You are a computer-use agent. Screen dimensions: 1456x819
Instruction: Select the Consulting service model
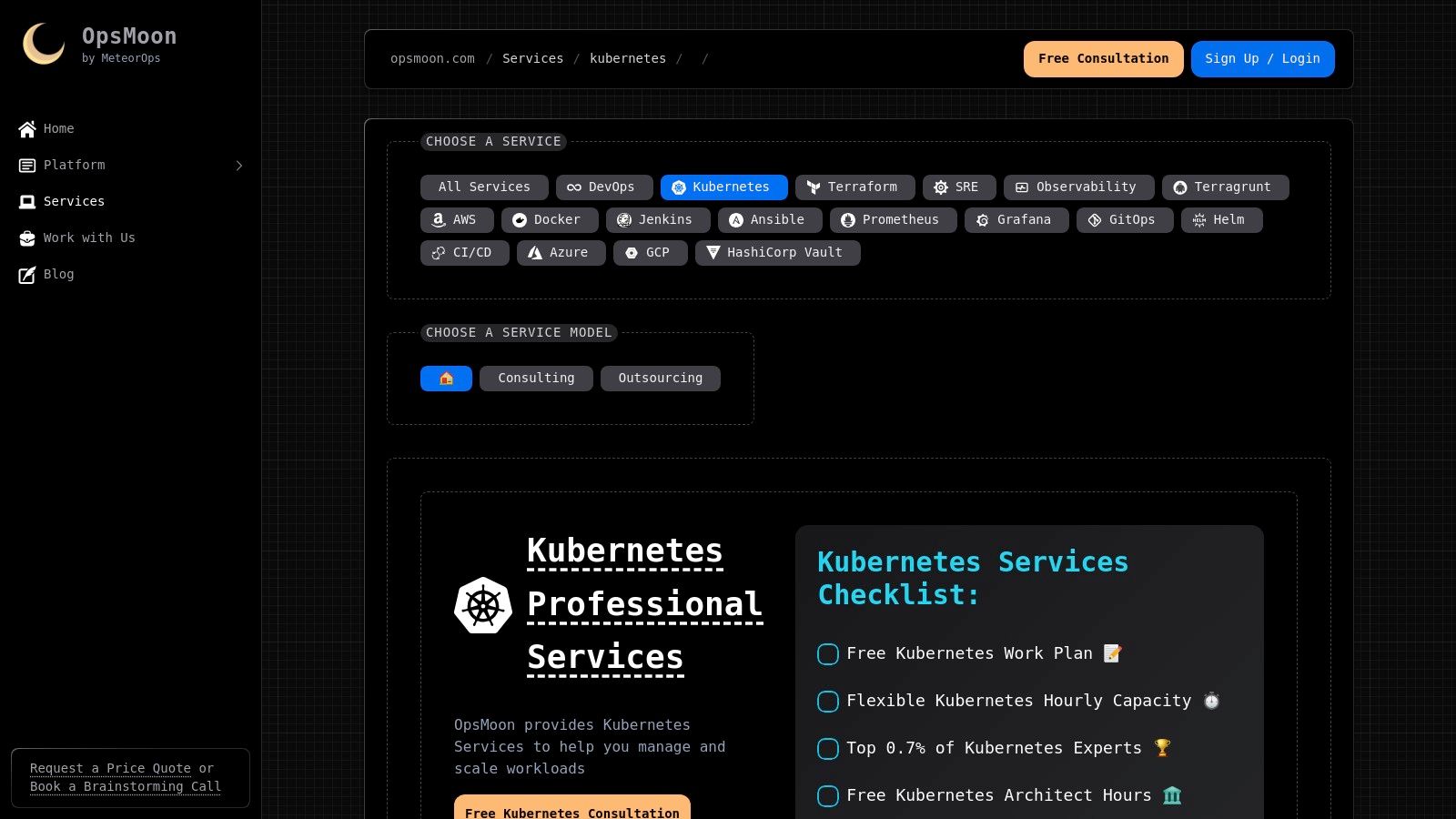pos(536,378)
